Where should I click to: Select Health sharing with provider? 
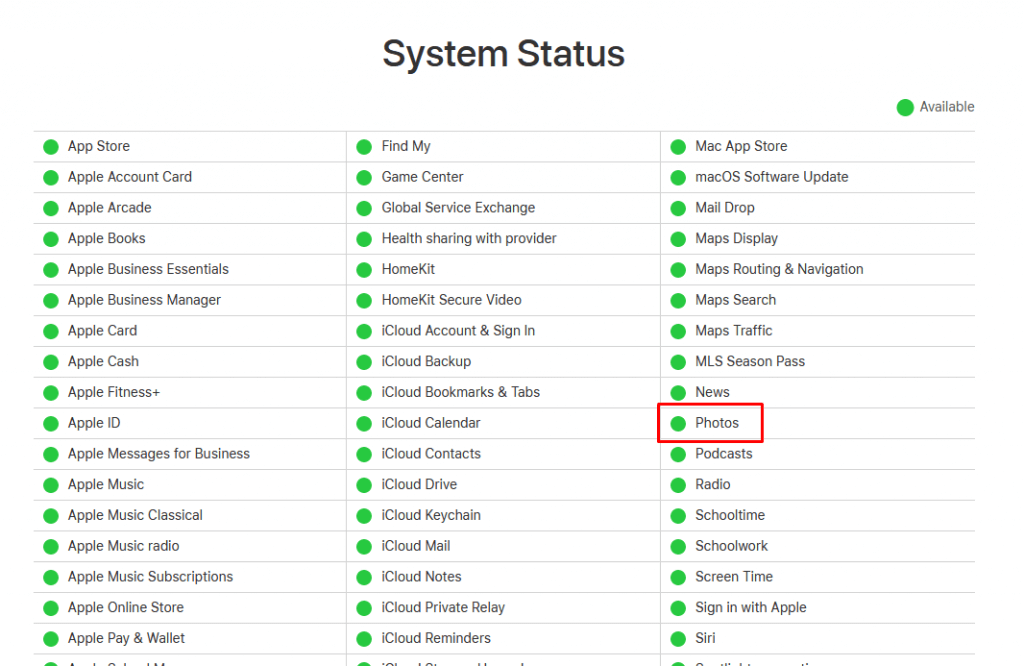pyautogui.click(x=469, y=238)
